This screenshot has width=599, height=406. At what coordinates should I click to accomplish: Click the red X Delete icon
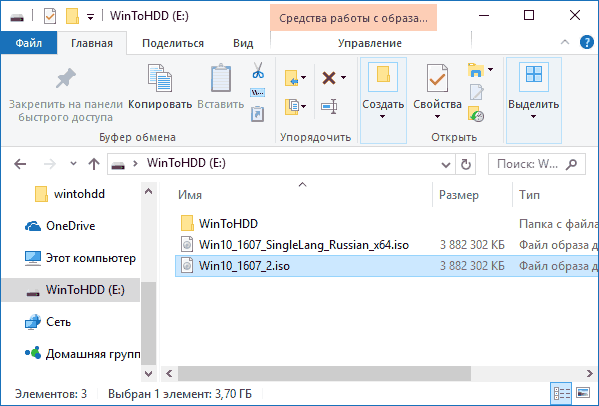[329, 78]
